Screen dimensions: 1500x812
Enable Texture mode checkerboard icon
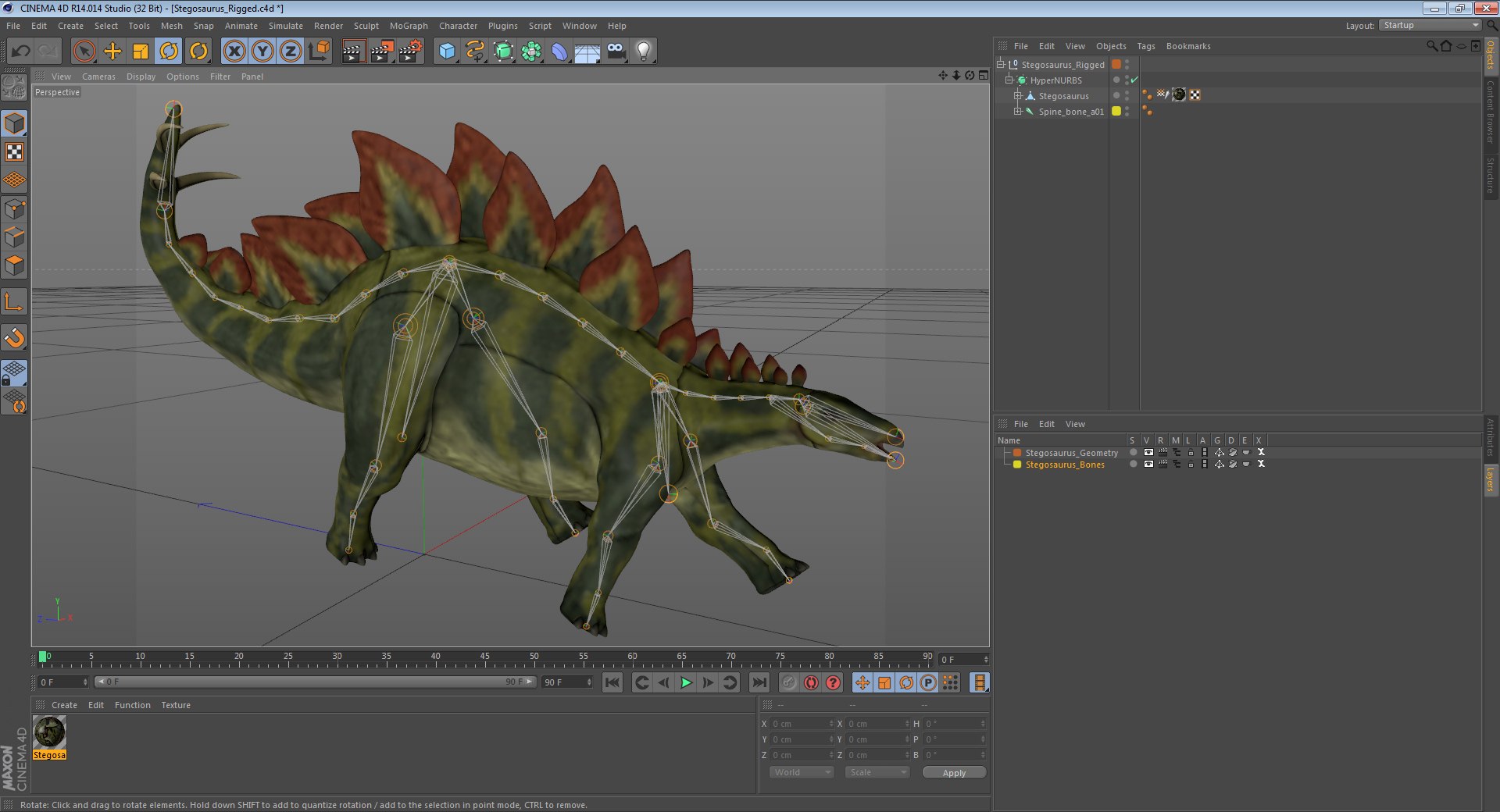14,151
